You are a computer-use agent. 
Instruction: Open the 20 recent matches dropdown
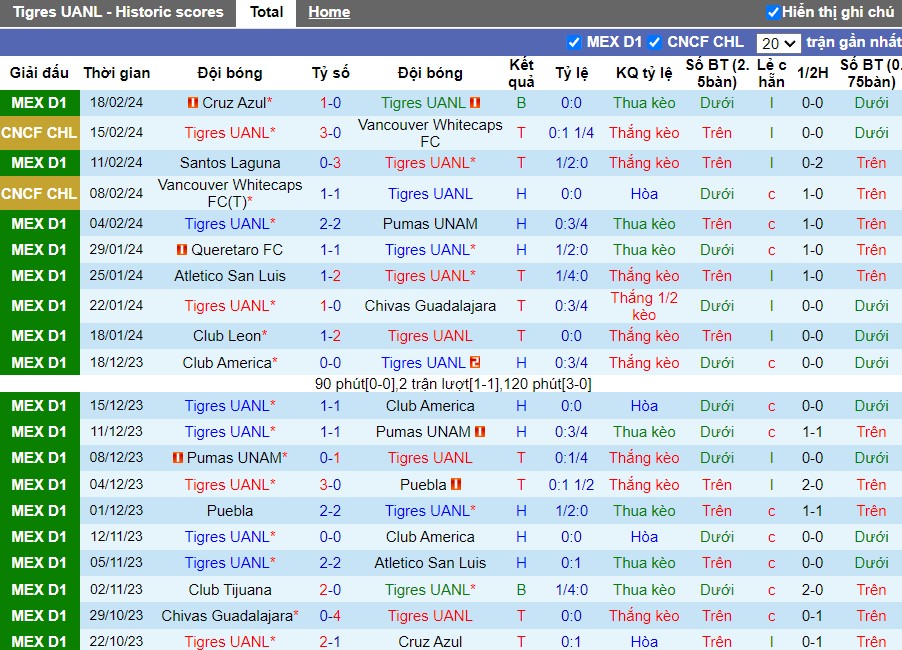[778, 43]
